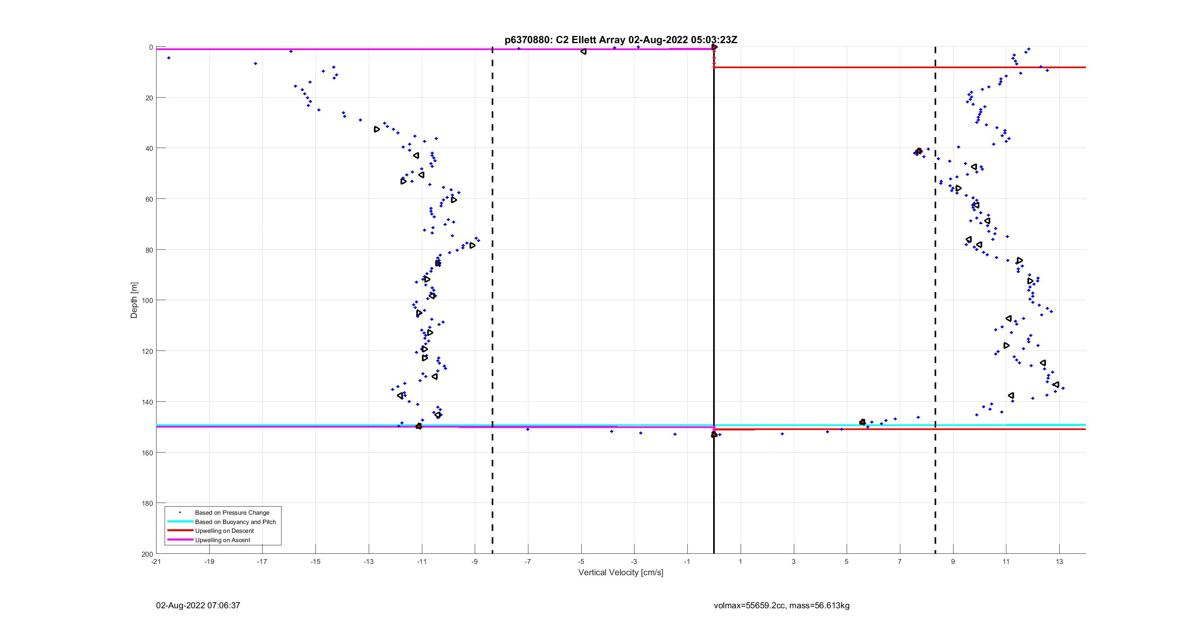
Task: Click the '100' tick on depth axis
Action: (x=146, y=300)
